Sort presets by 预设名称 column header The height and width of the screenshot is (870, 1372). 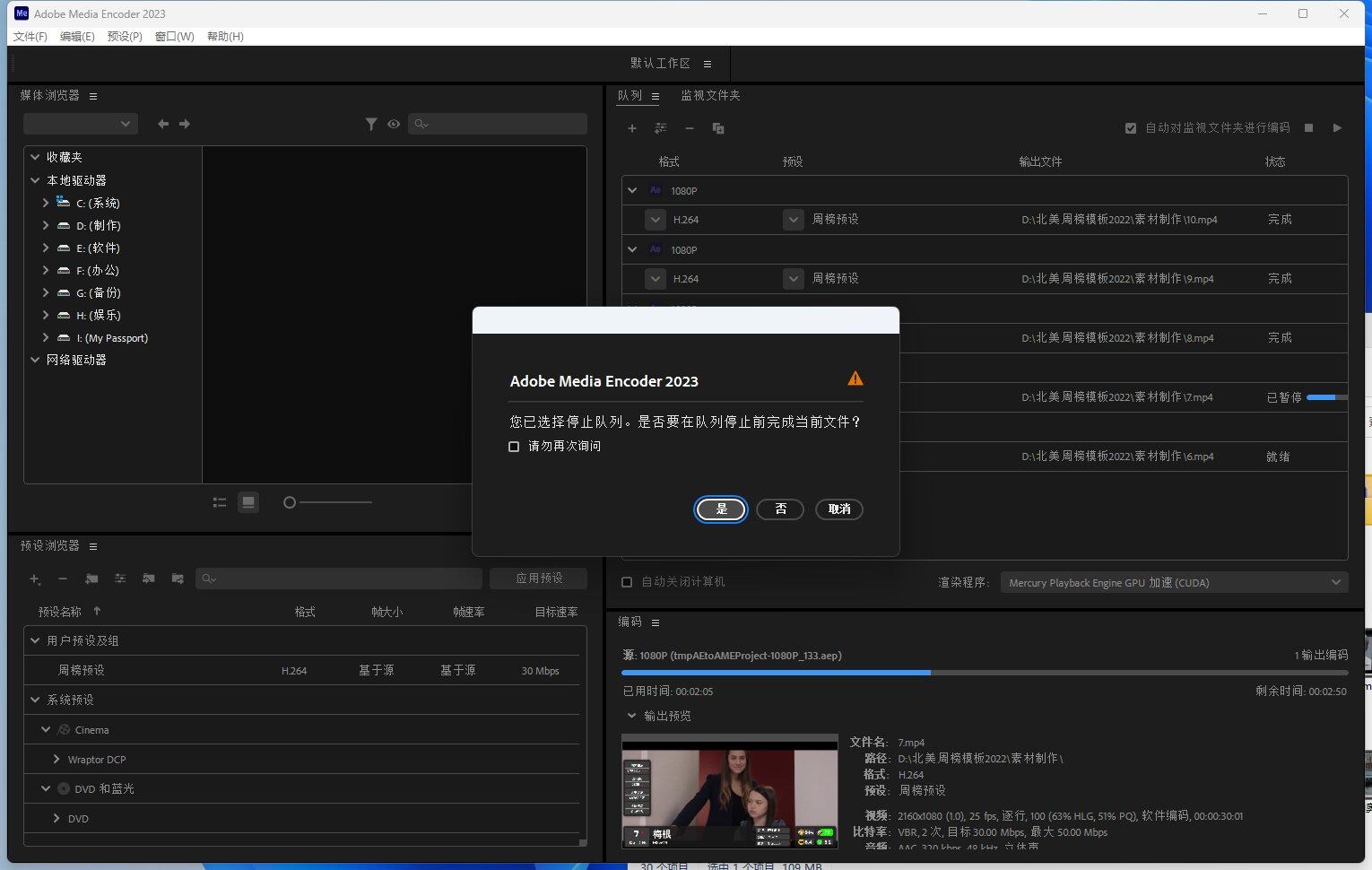[60, 612]
